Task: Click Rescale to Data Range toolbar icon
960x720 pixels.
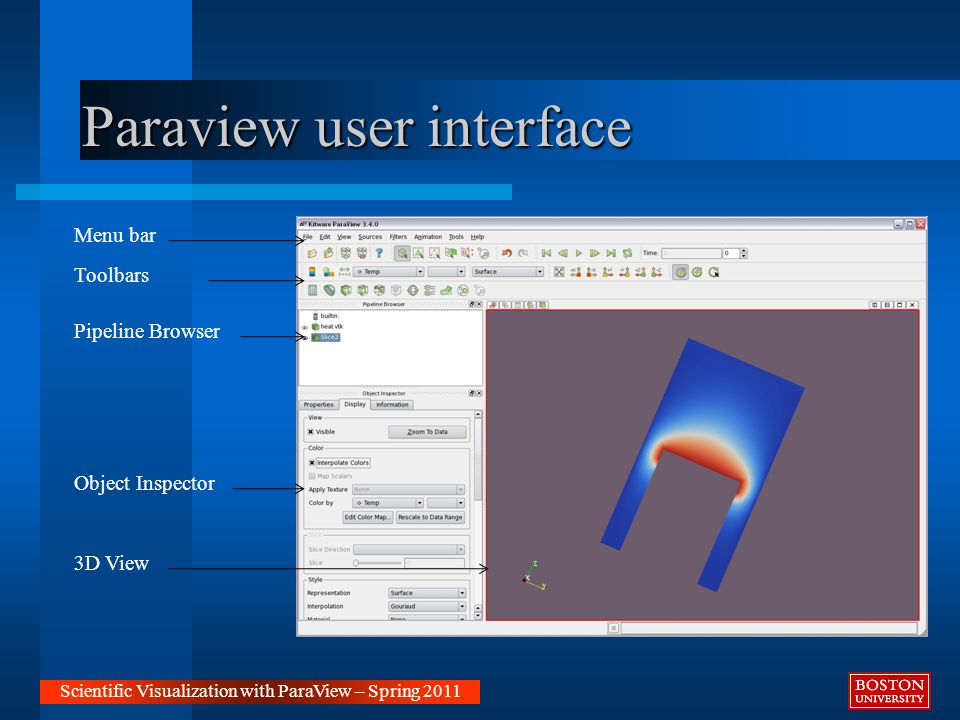Action: (x=345, y=272)
